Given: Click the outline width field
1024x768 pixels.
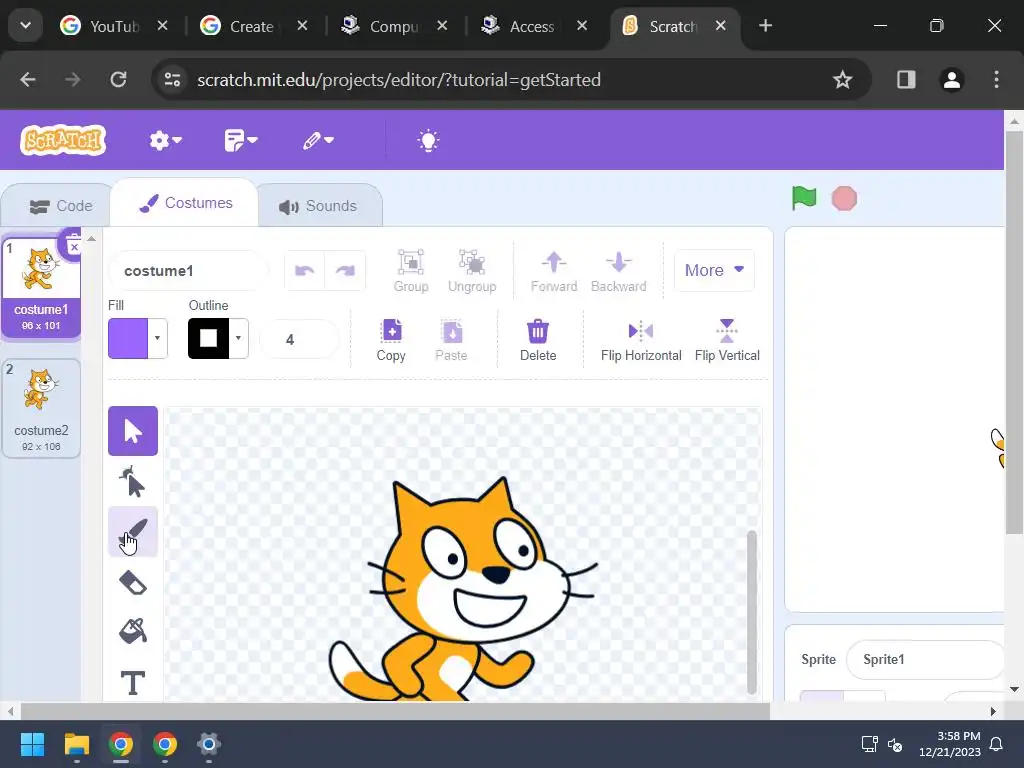Looking at the screenshot, I should 299,339.
